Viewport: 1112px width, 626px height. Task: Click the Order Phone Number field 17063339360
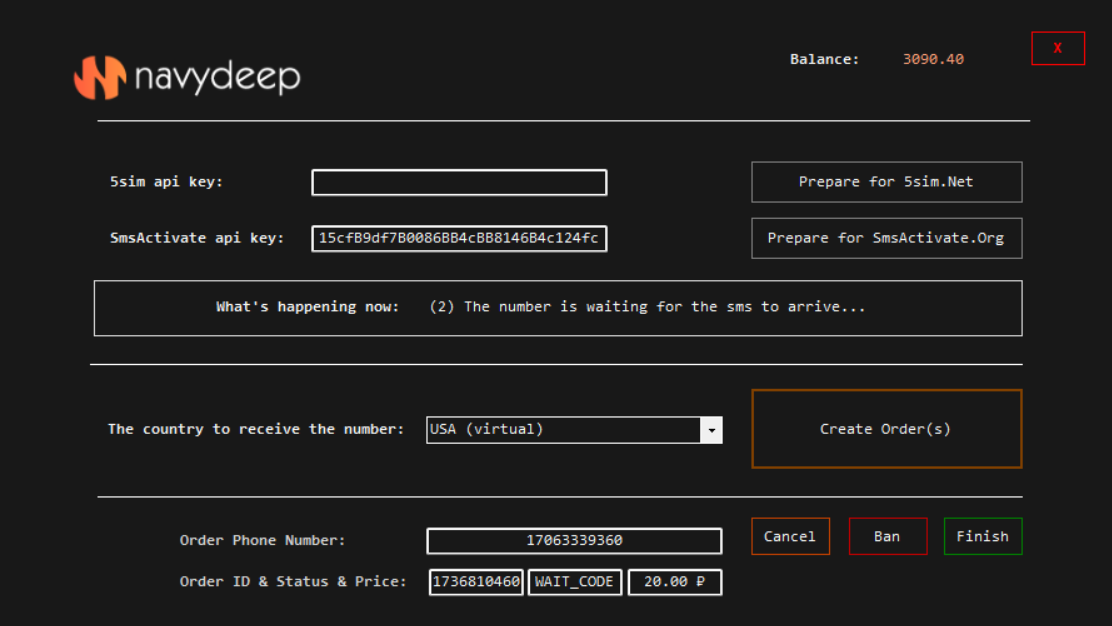pos(574,541)
